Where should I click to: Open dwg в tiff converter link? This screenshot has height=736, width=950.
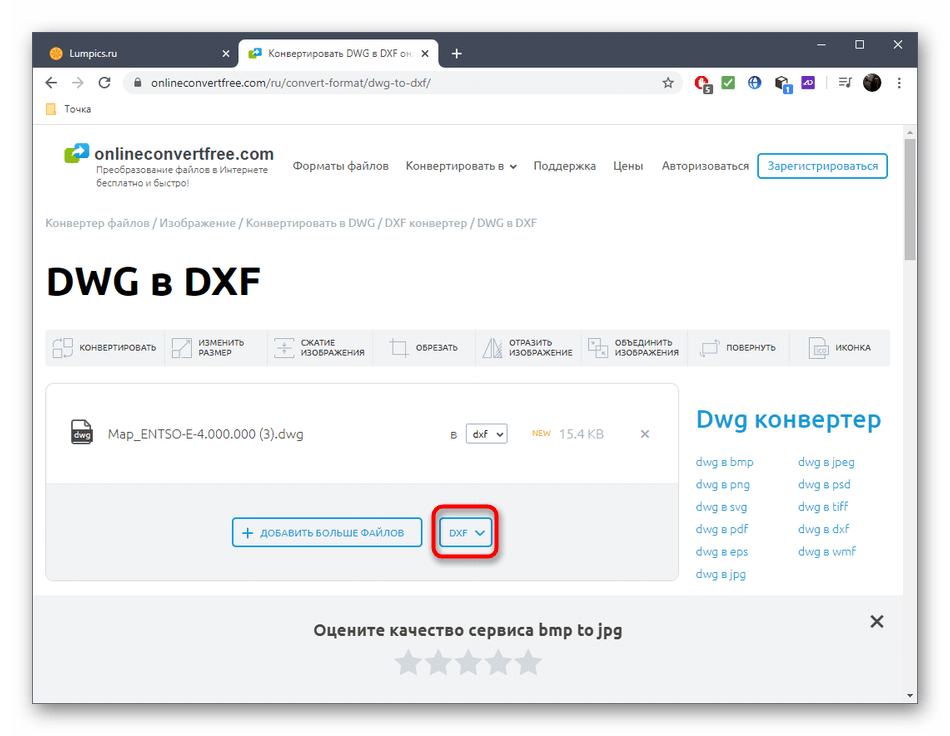[x=823, y=507]
